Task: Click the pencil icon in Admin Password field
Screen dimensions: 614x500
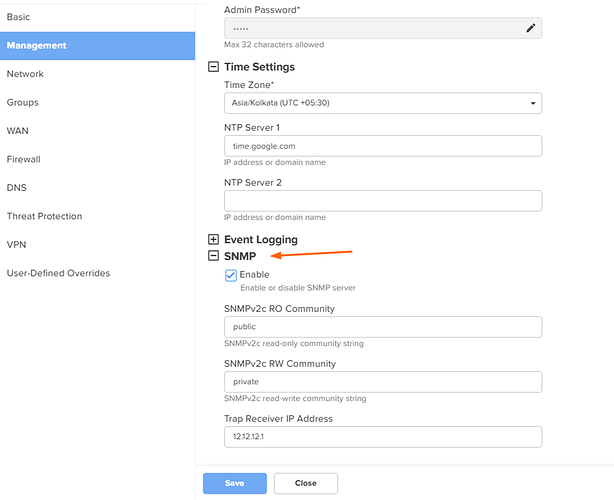Action: click(530, 28)
